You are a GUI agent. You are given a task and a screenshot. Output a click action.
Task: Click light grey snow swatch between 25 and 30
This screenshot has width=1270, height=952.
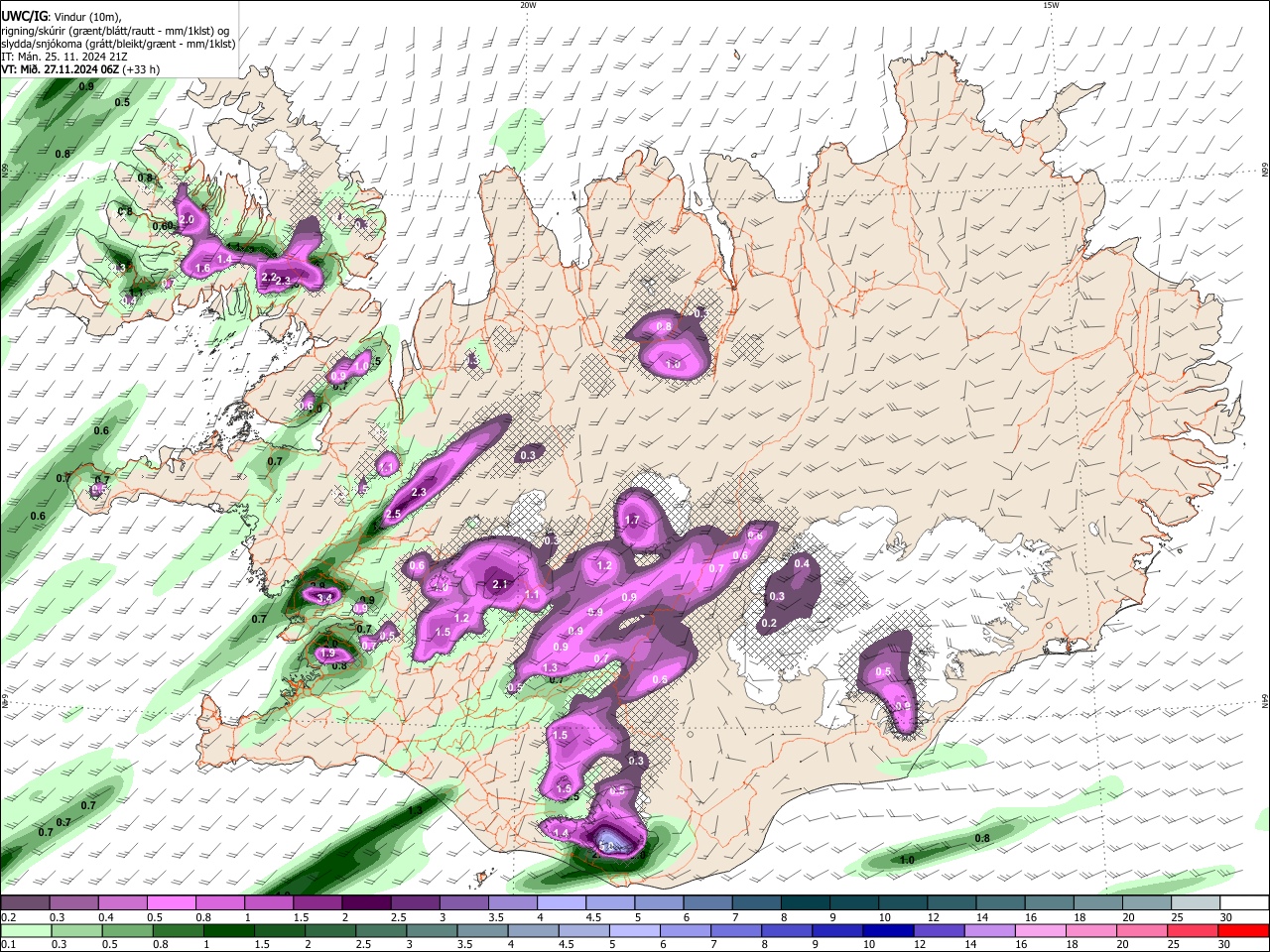1197,903
